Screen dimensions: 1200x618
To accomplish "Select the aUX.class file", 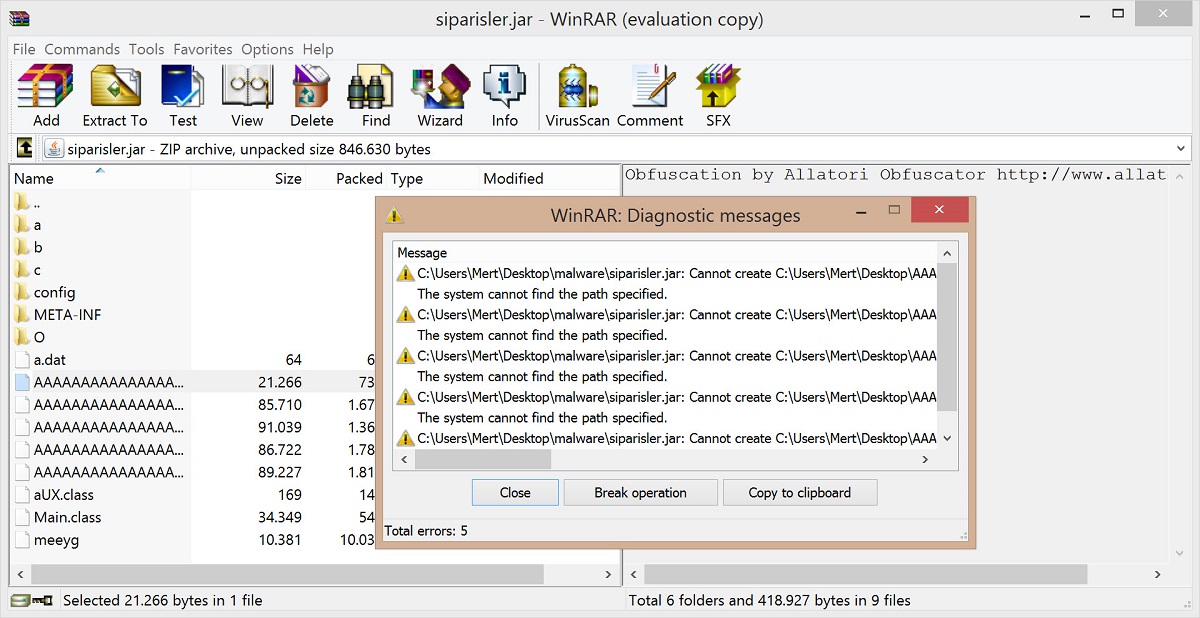I will click(x=63, y=494).
